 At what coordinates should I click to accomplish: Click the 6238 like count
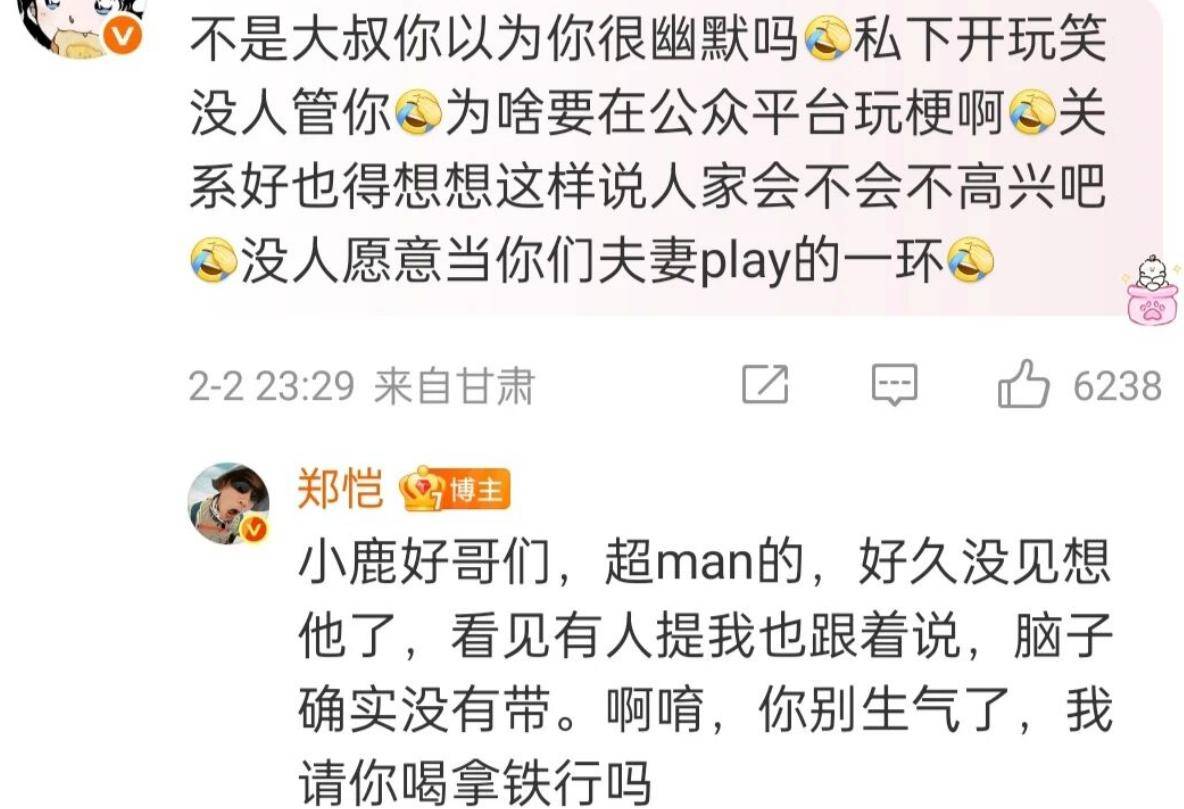pos(1118,386)
